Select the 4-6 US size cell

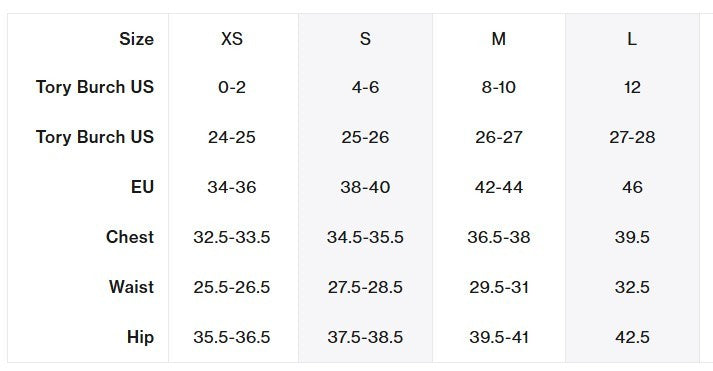(x=365, y=87)
